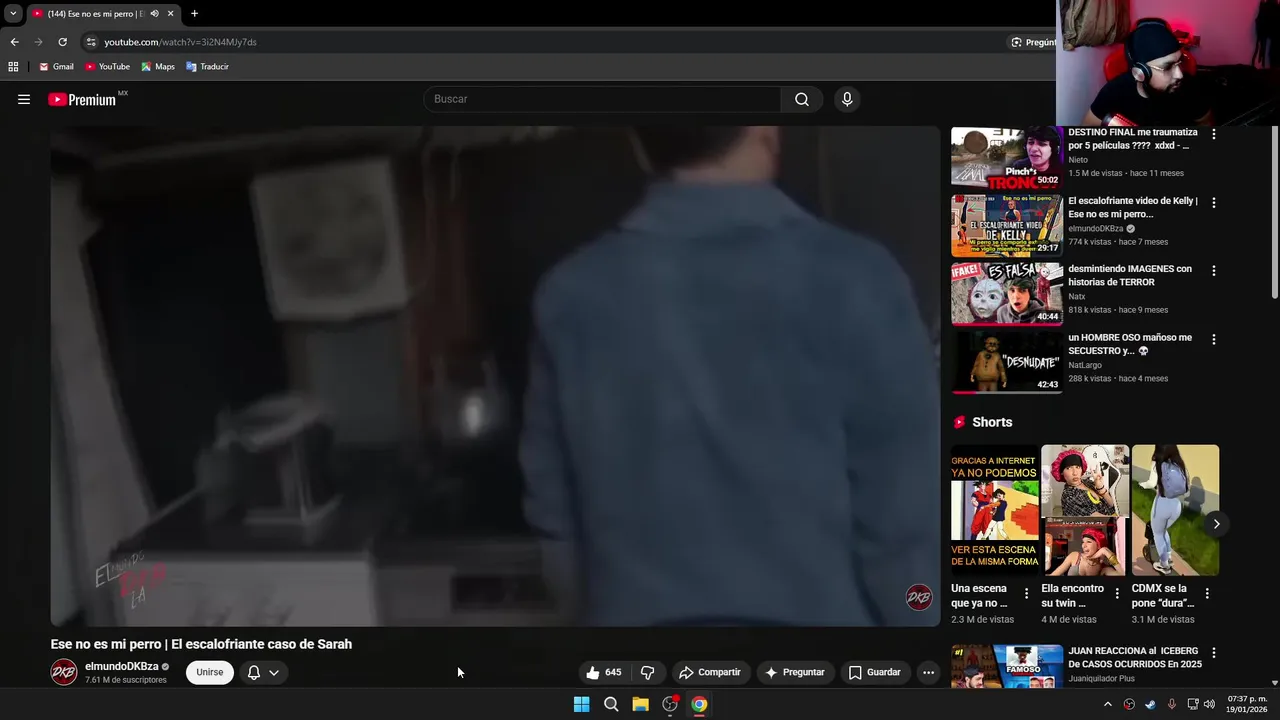
Task: Open elmundoDKBza channel name link
Action: (122, 666)
